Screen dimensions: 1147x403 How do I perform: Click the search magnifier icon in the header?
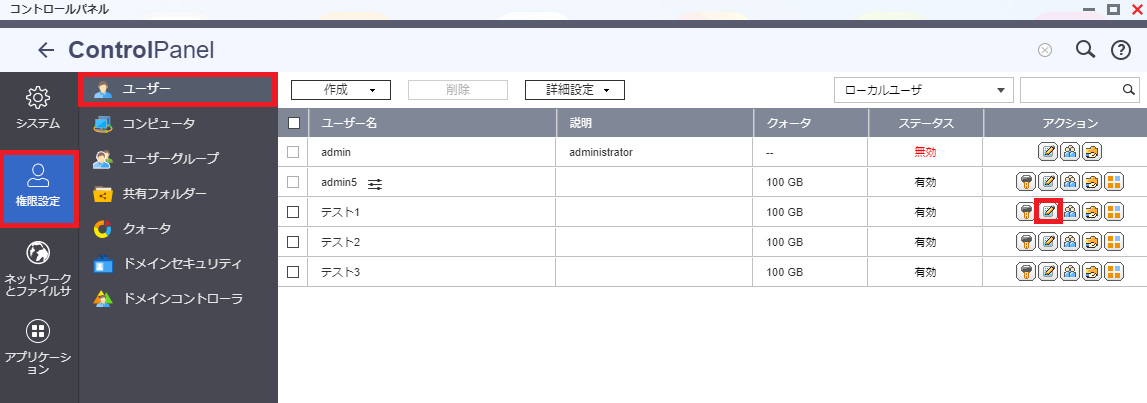pos(1086,50)
